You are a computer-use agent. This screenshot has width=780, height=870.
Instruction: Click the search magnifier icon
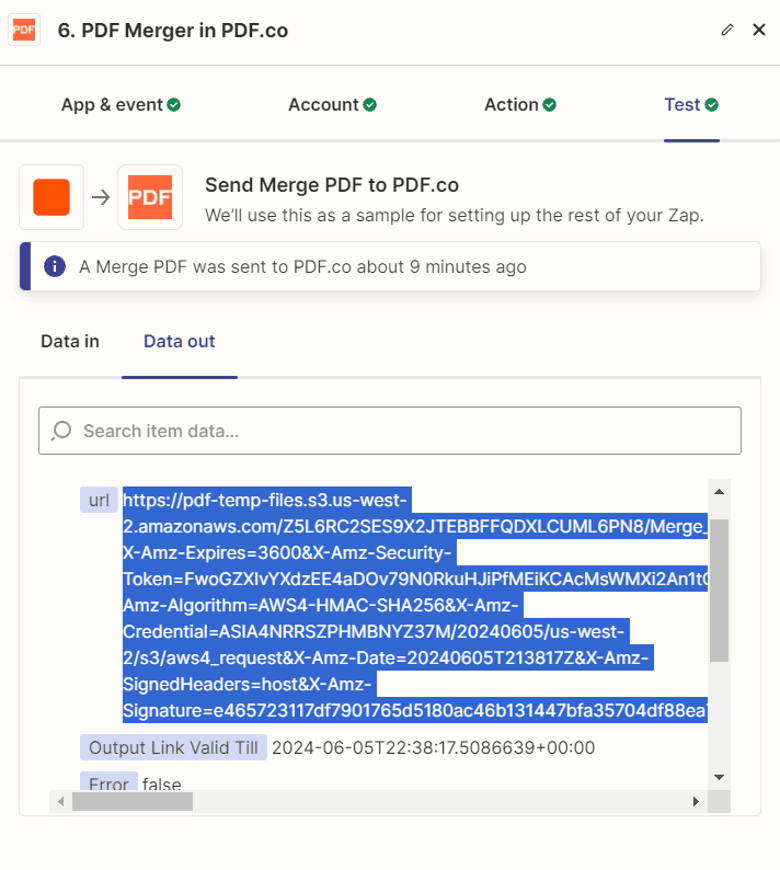point(62,431)
